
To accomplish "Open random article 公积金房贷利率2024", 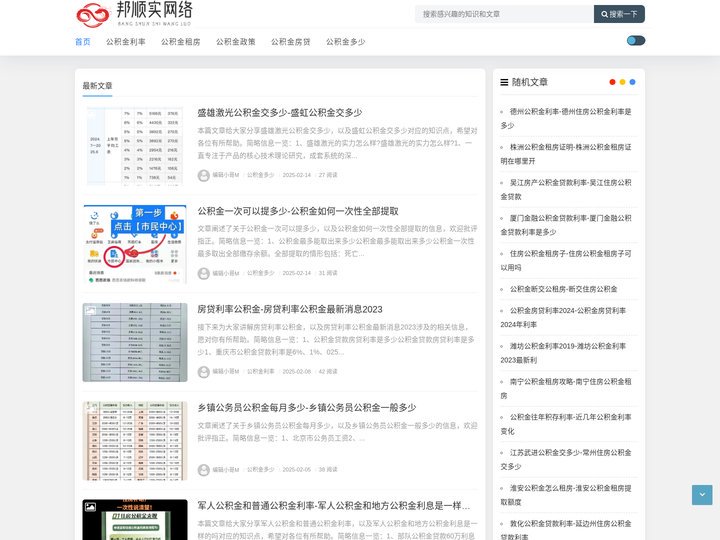I will 563,317.
